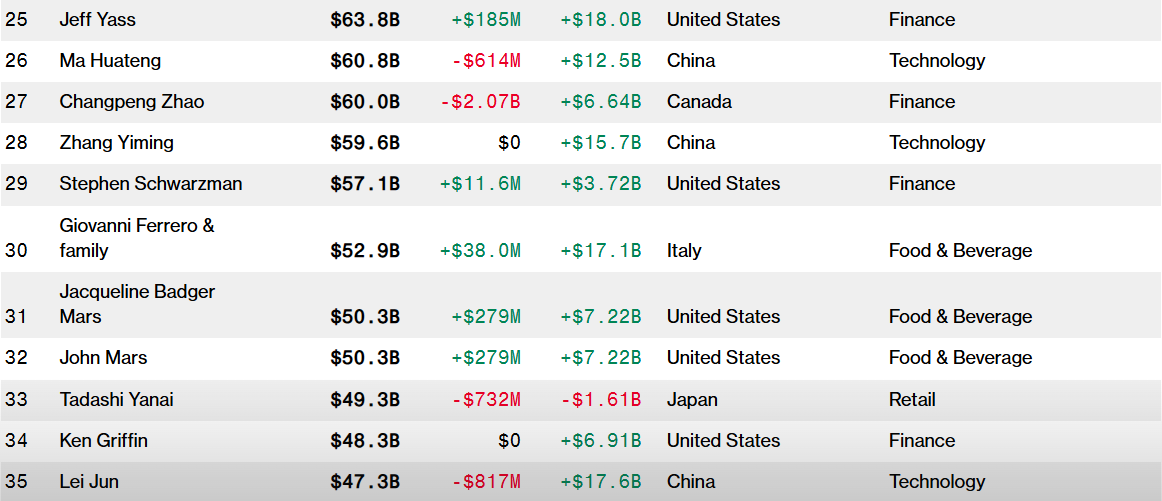This screenshot has height=501, width=1162.
Task: Click Japan in Tadashi Yanai row
Action: click(692, 400)
